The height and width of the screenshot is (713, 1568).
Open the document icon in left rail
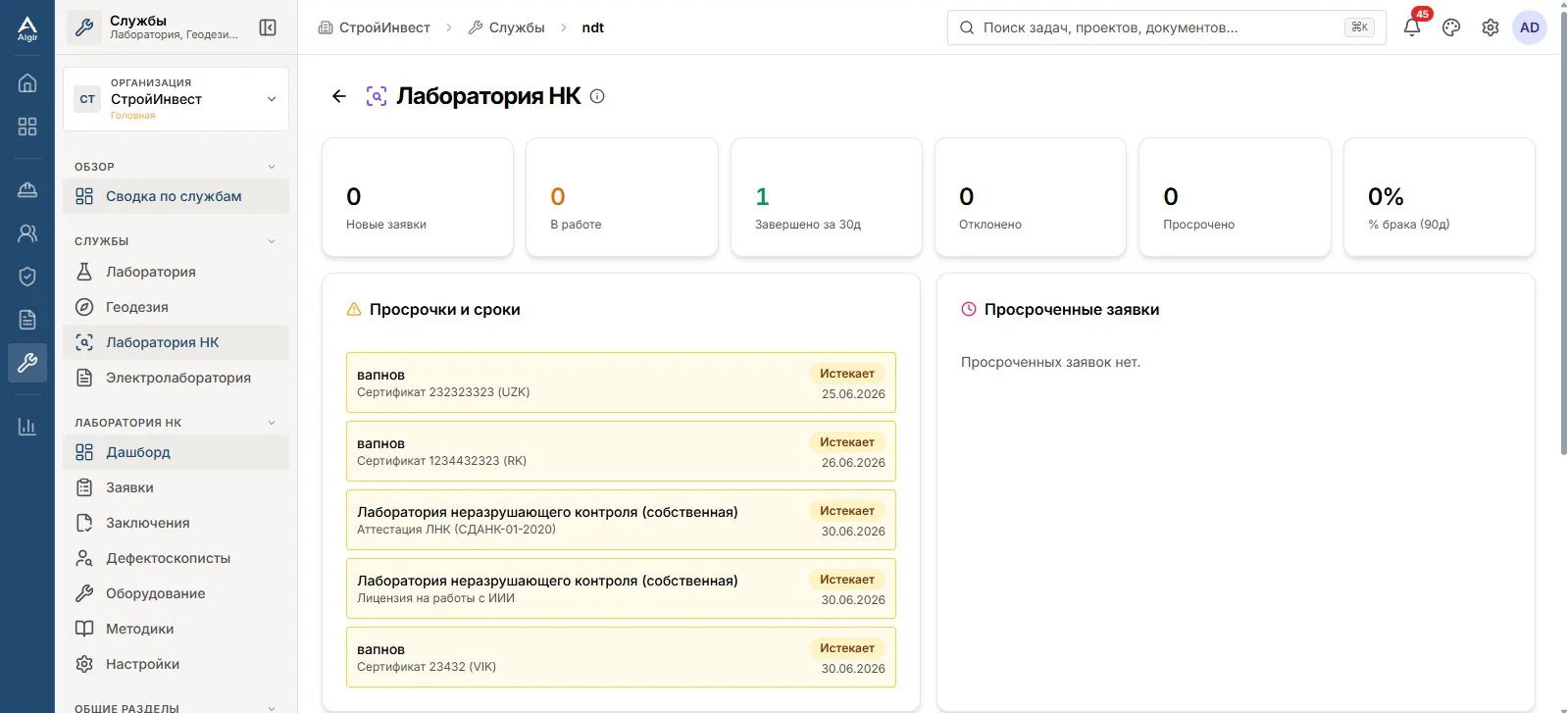click(27, 320)
